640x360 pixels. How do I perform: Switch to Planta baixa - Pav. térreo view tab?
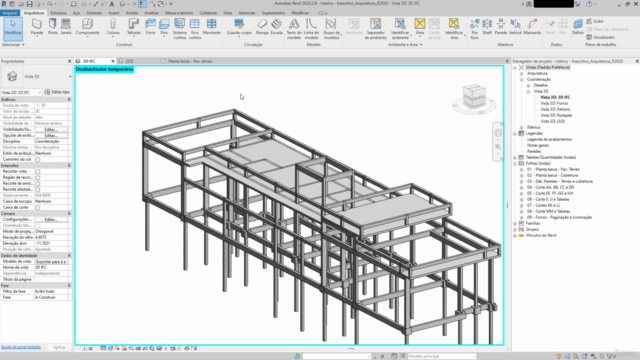pyautogui.click(x=190, y=61)
